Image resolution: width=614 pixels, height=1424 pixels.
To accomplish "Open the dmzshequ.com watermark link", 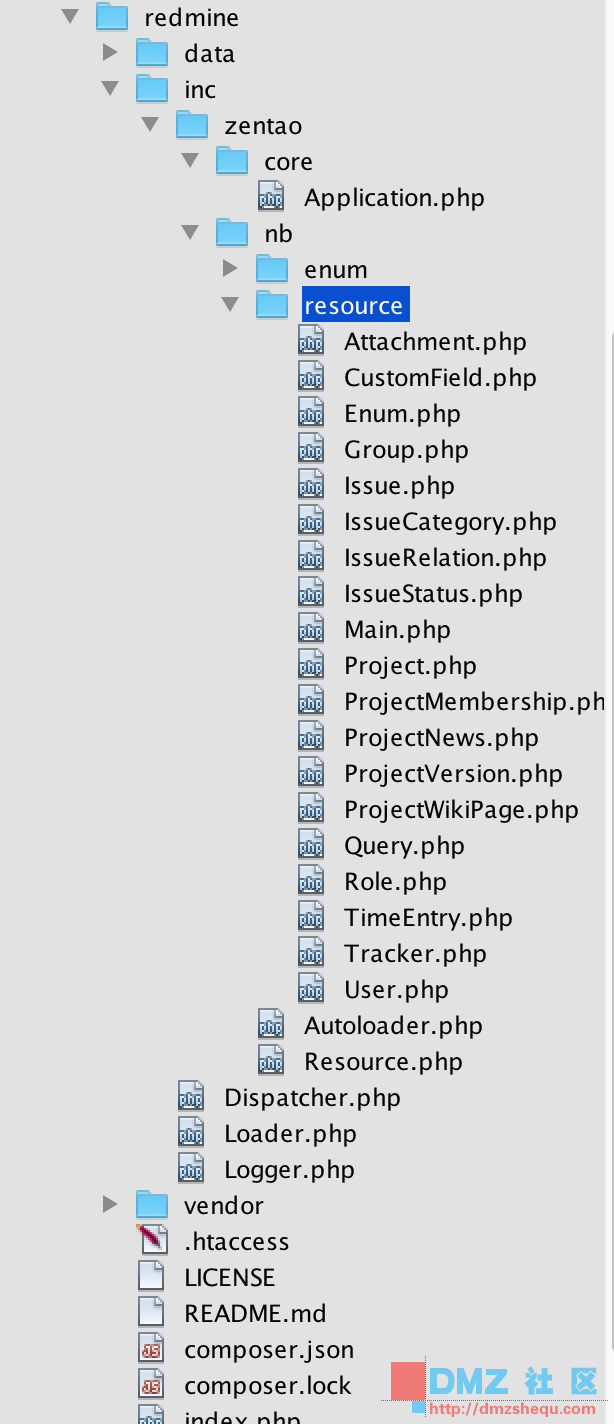I will pyautogui.click(x=512, y=1409).
